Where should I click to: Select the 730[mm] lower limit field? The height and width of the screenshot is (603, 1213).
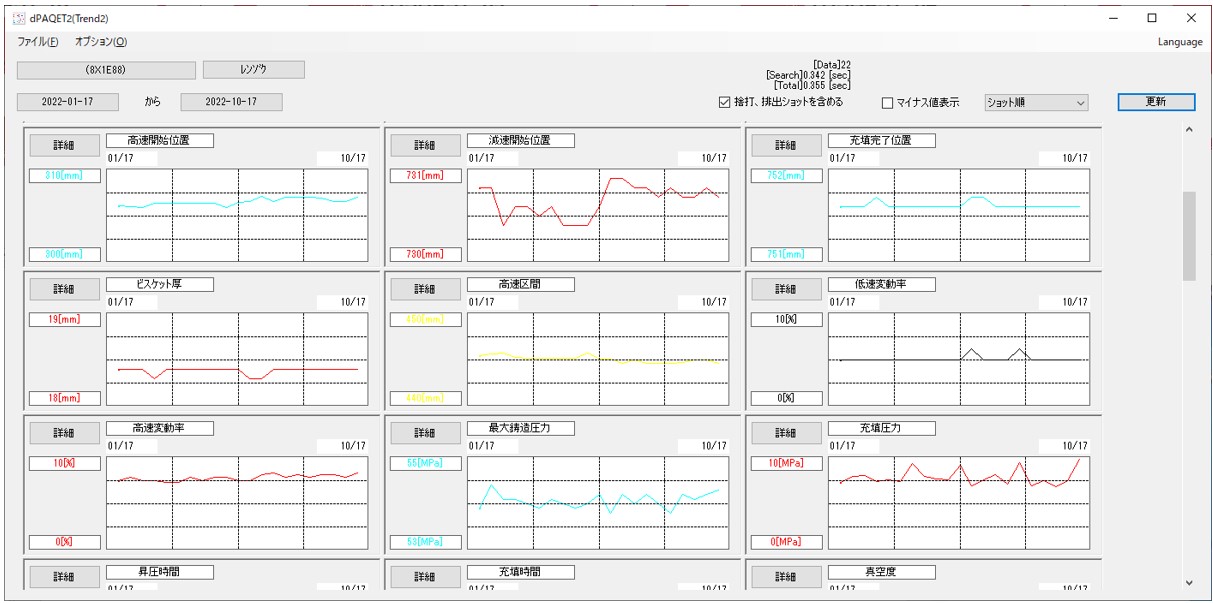point(425,254)
